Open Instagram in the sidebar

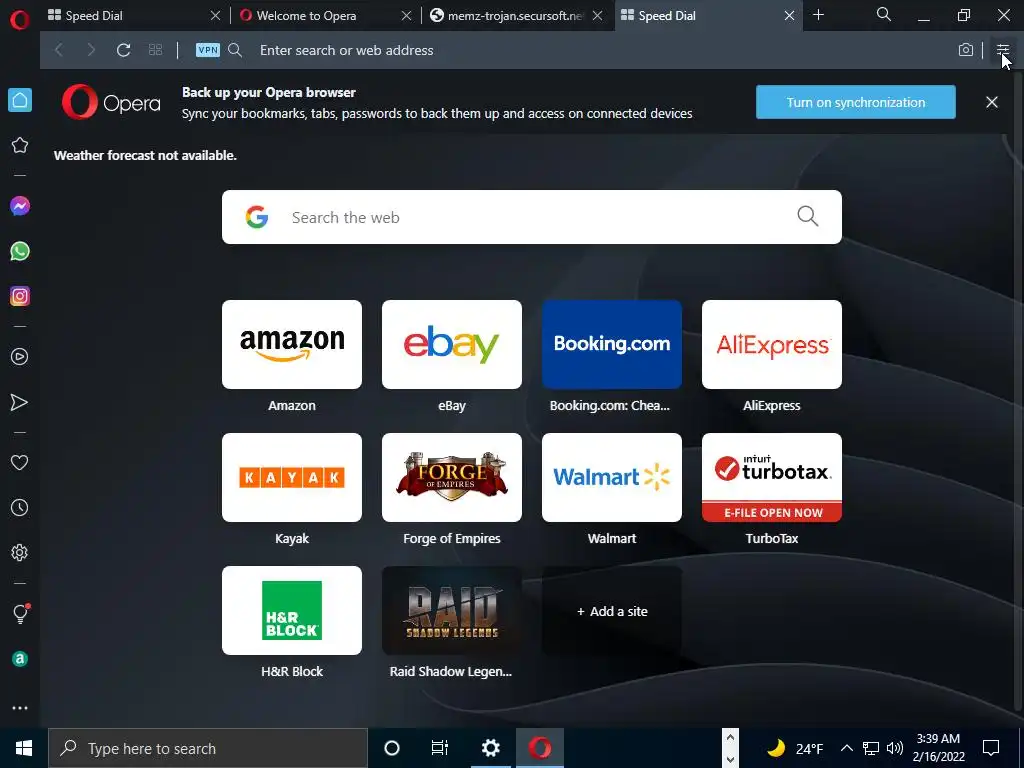20,296
